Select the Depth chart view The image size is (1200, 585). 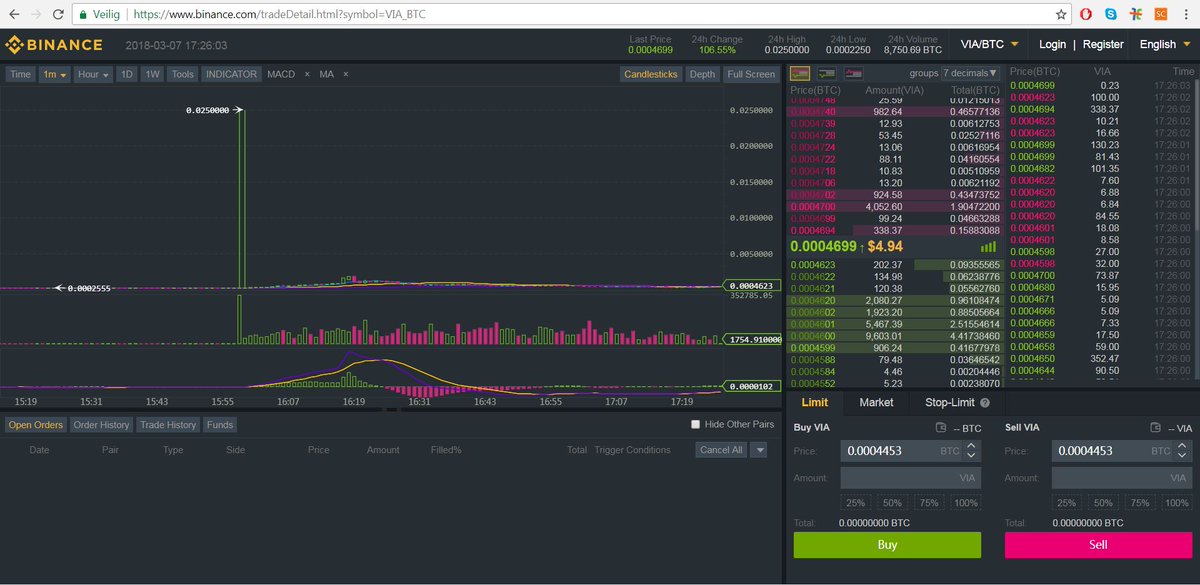702,74
